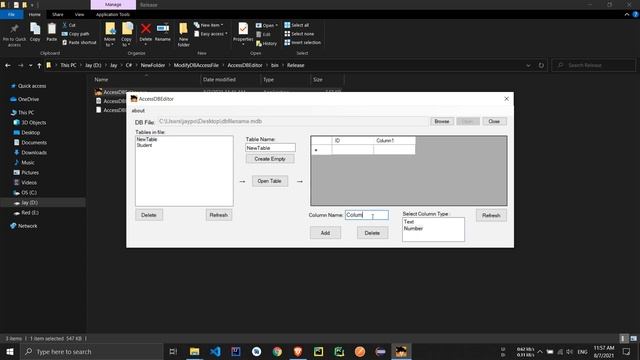The image size is (640, 360).
Task: Click Paste shortcut in the ribbon
Action: coord(79,42)
